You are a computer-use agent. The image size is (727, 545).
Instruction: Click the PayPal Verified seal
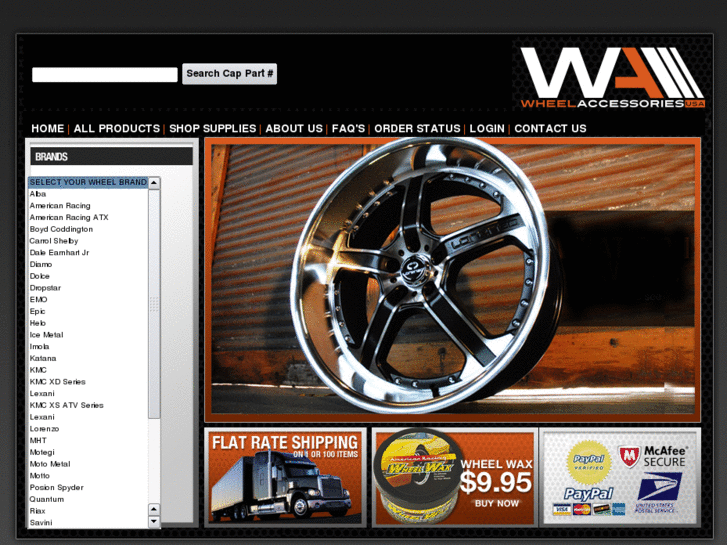click(589, 462)
